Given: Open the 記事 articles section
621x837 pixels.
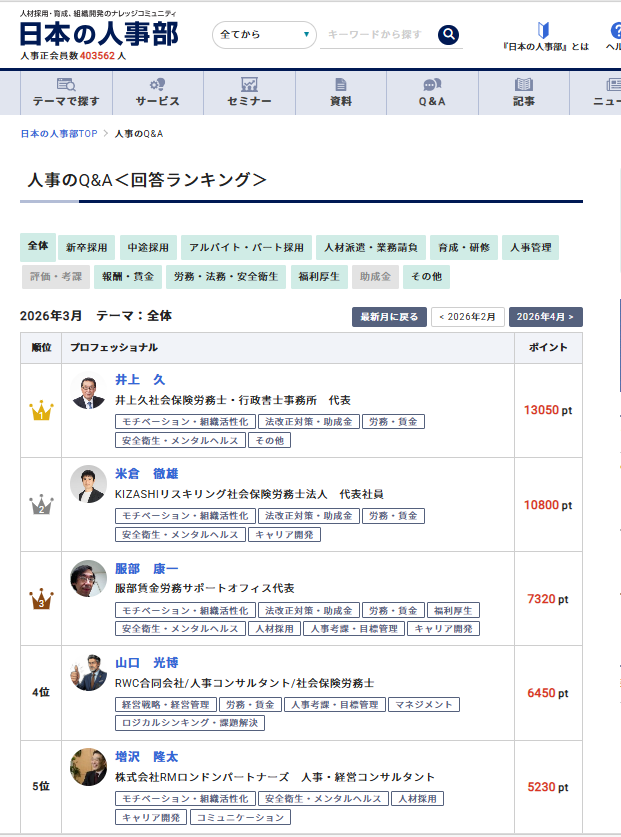Looking at the screenshot, I should (x=524, y=93).
